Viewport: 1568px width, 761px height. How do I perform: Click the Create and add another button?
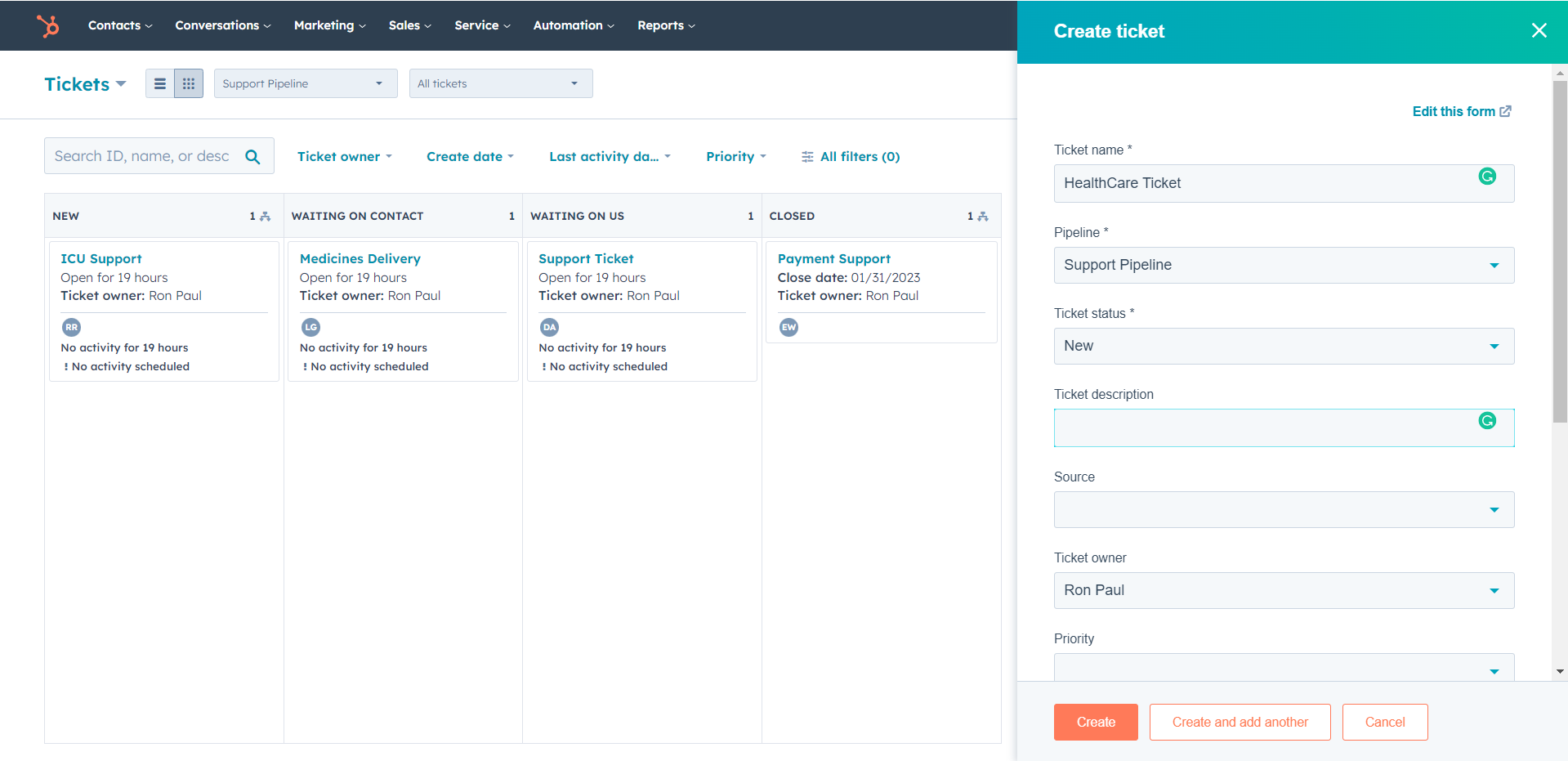(1240, 722)
